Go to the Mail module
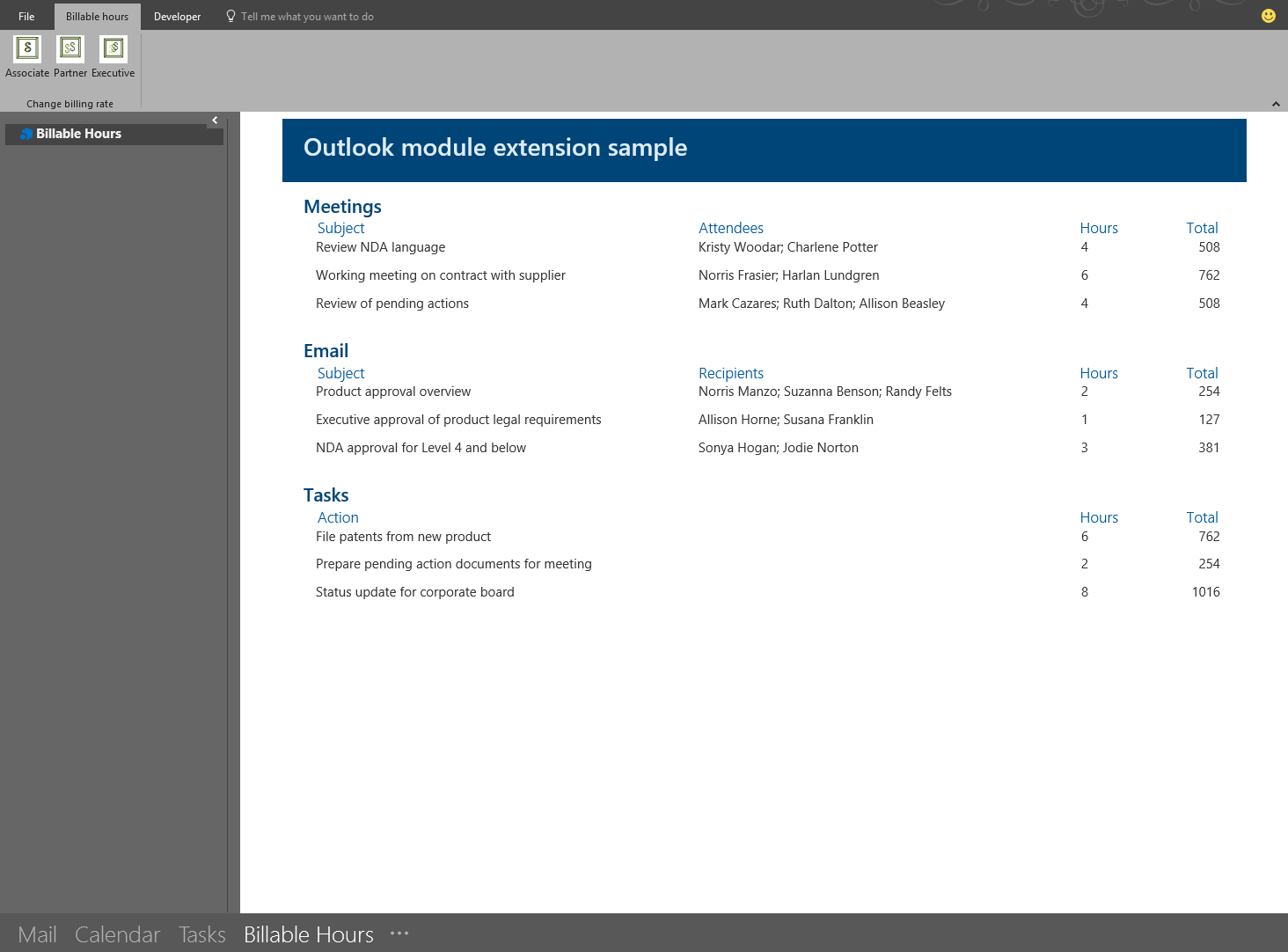The height and width of the screenshot is (952, 1288). (x=37, y=934)
